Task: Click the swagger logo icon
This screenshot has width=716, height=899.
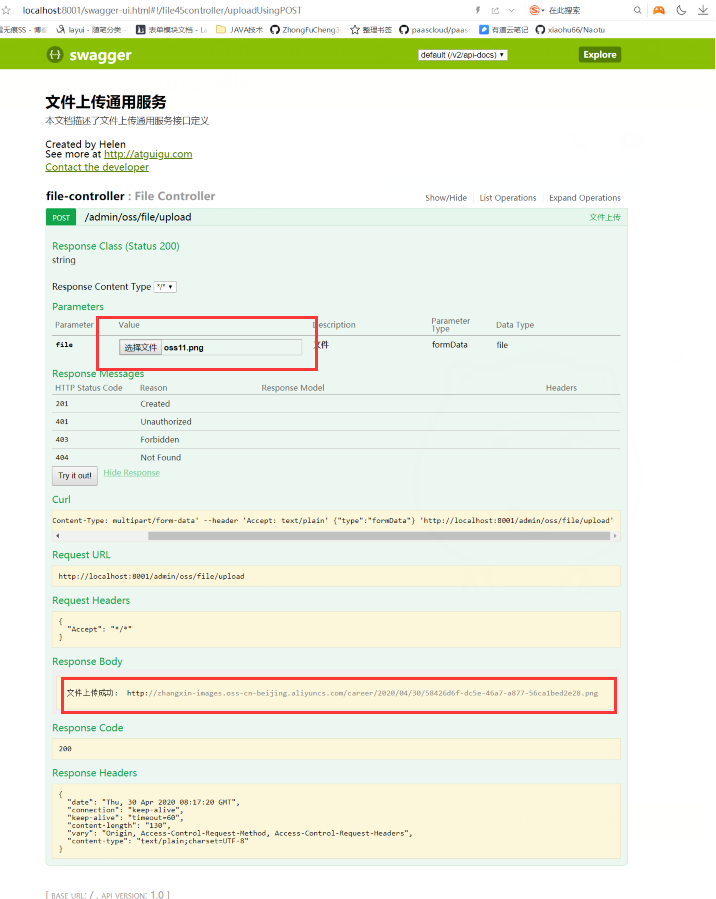Action: tap(55, 55)
